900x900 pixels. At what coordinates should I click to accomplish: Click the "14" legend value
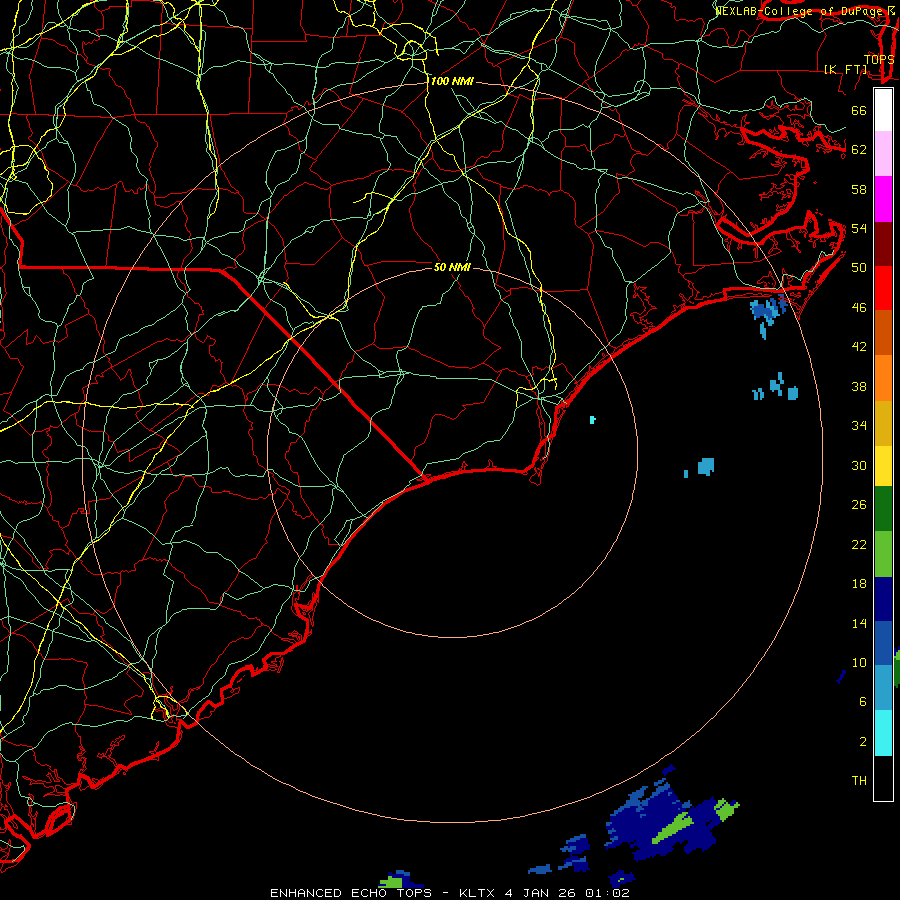pos(859,623)
